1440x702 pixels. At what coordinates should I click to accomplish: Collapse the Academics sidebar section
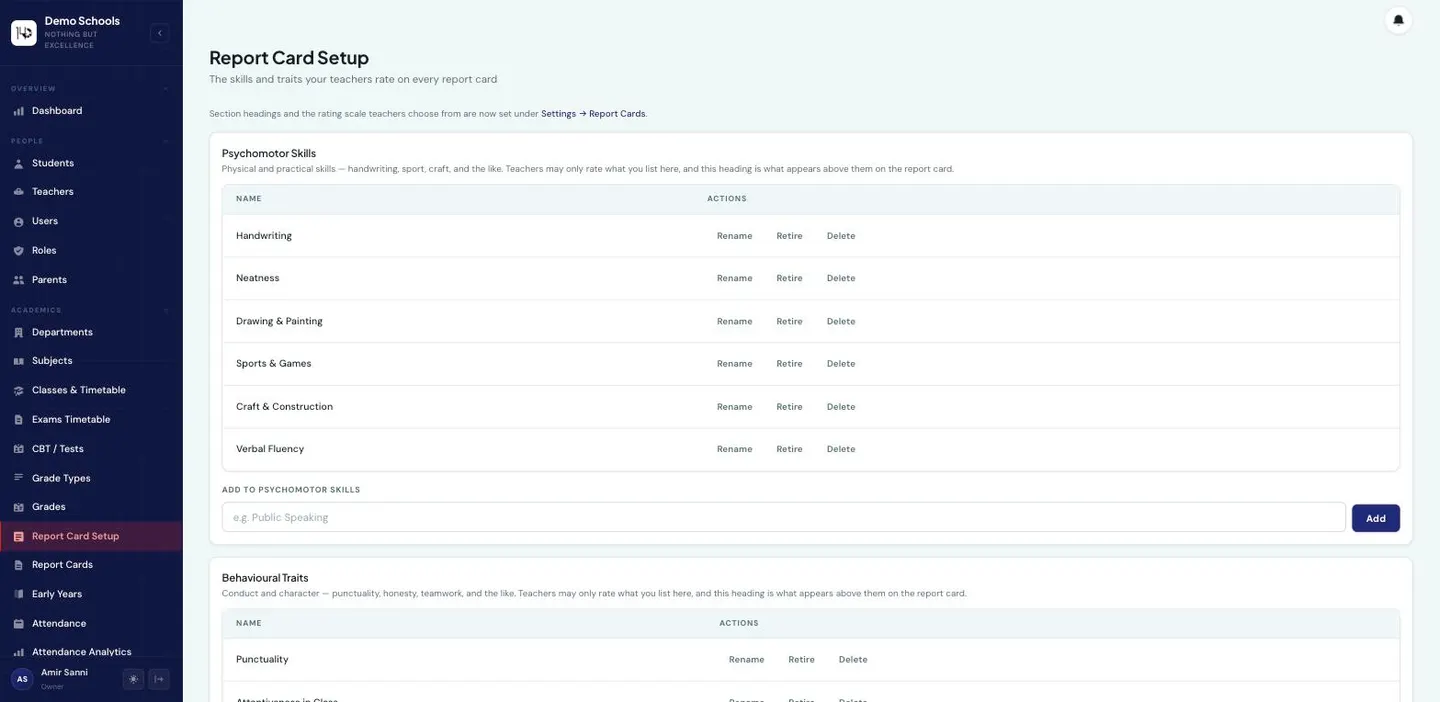pyautogui.click(x=165, y=310)
